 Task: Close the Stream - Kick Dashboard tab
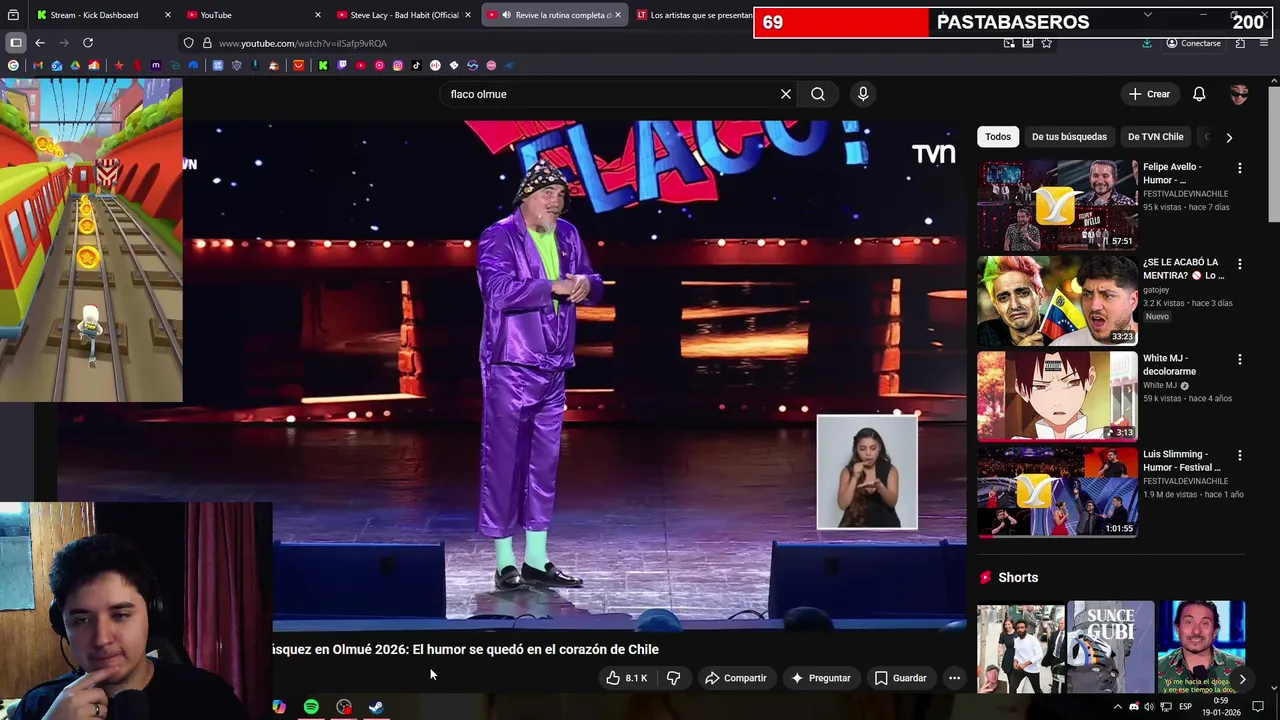pos(167,15)
